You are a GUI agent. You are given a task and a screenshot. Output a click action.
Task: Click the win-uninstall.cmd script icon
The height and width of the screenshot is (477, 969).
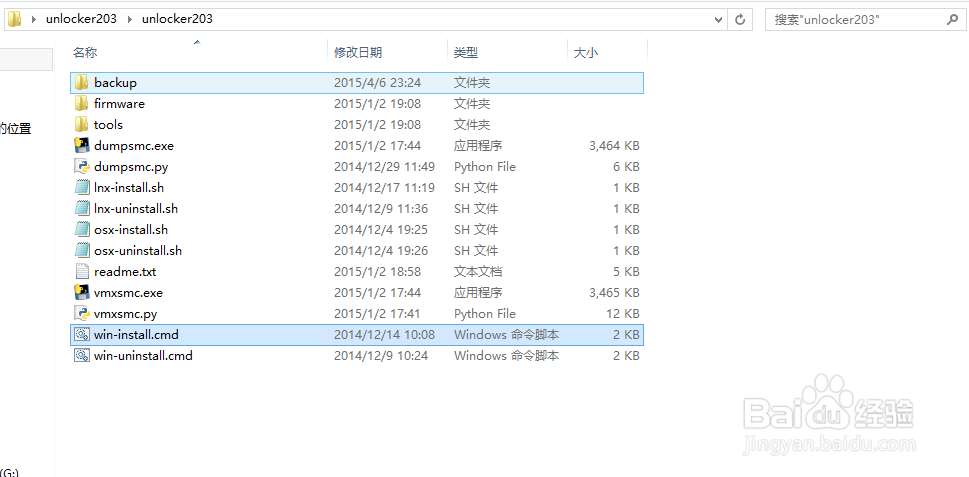82,355
